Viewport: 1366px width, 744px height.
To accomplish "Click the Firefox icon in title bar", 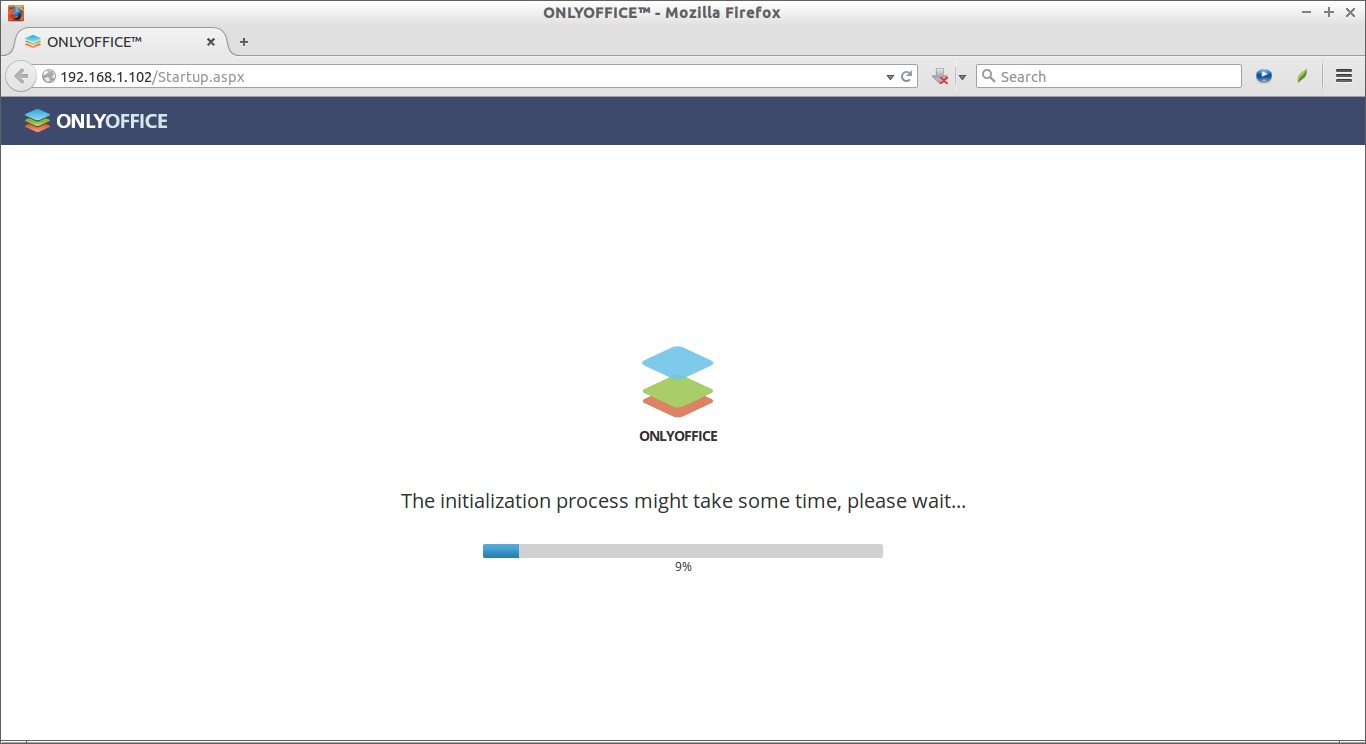I will click(x=15, y=13).
